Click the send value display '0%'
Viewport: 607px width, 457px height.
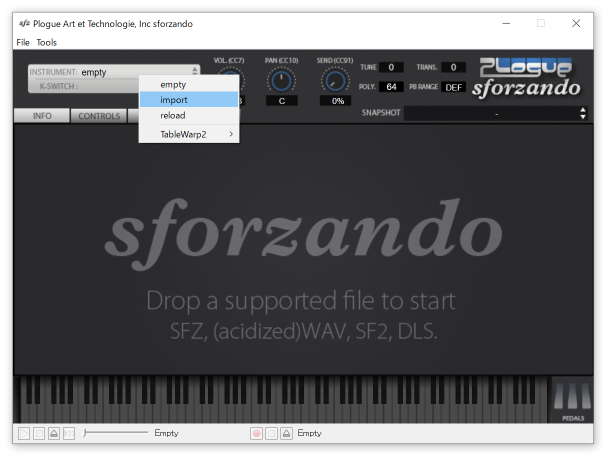click(x=336, y=101)
